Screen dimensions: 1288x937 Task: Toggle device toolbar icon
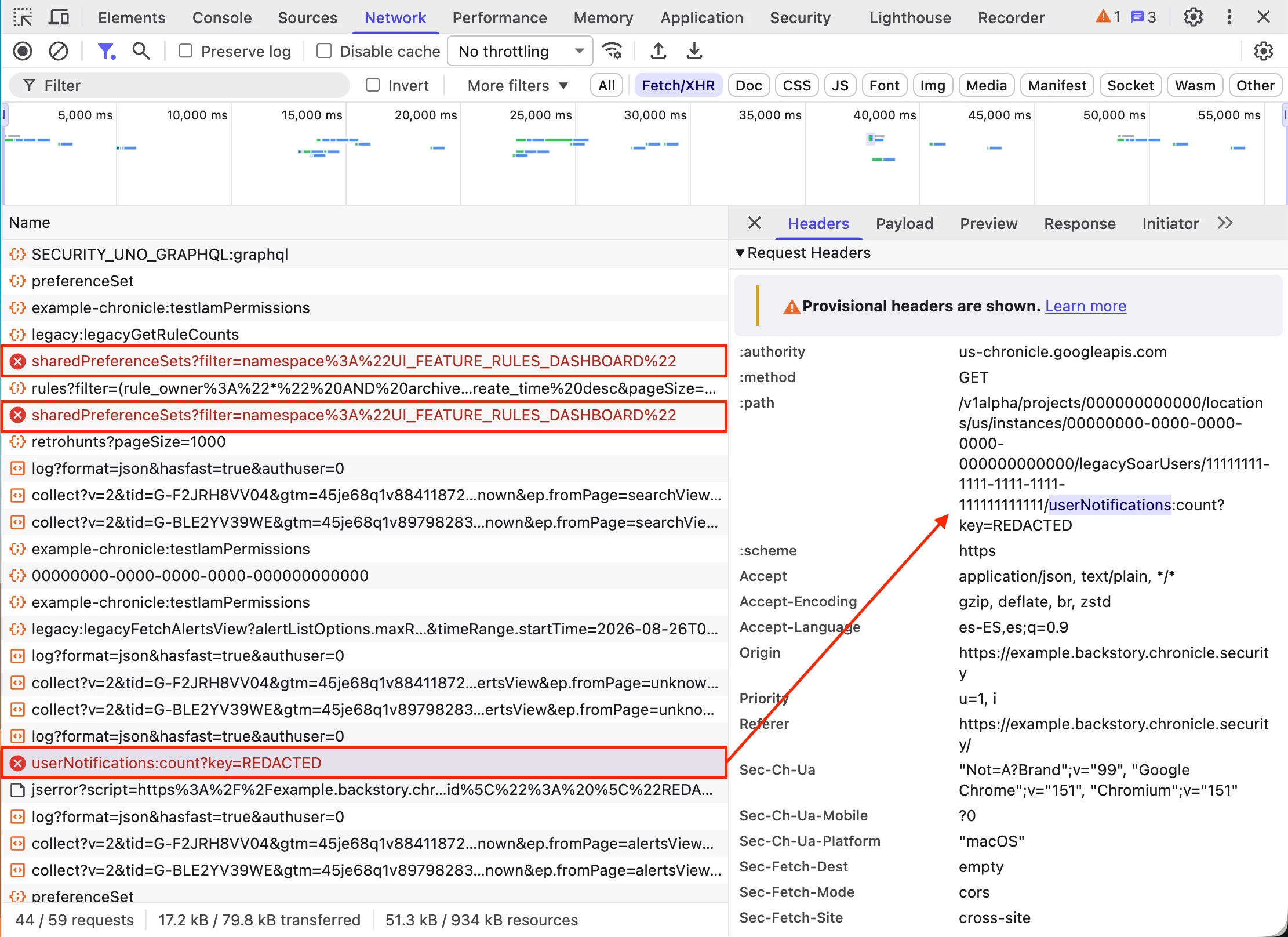(x=58, y=17)
